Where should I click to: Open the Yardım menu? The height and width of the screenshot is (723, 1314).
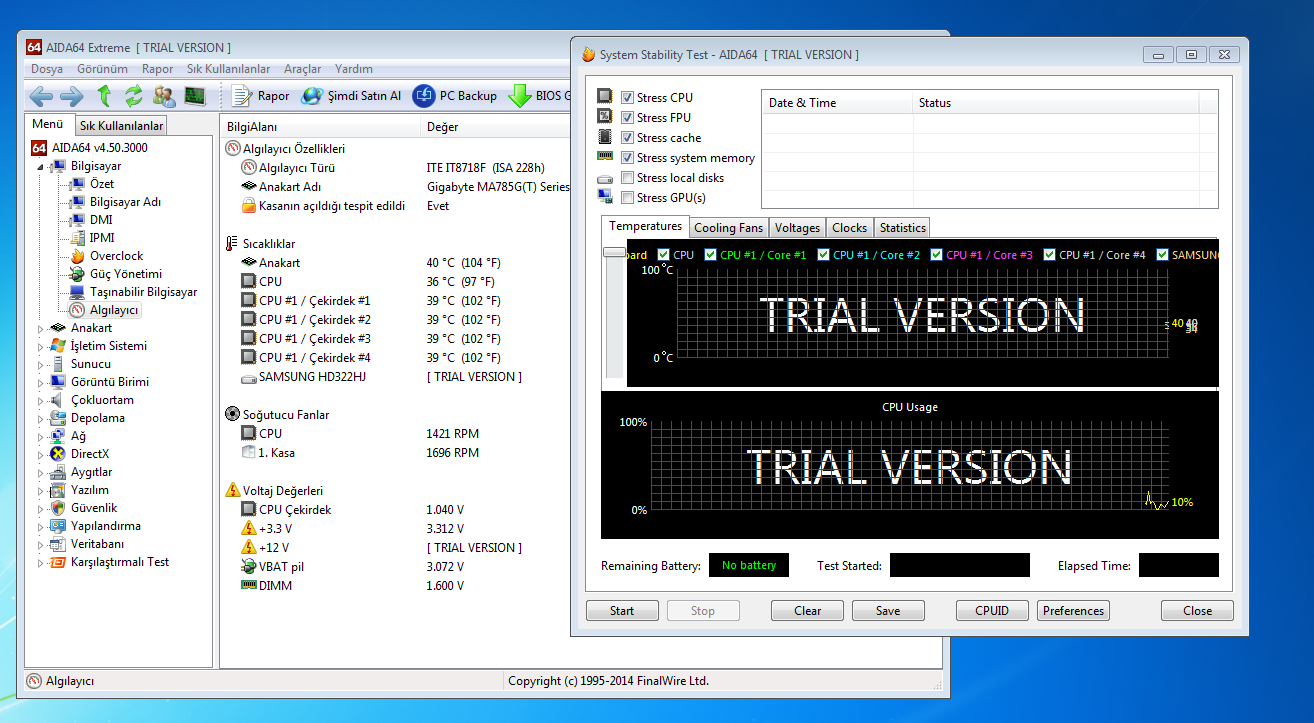click(x=354, y=69)
